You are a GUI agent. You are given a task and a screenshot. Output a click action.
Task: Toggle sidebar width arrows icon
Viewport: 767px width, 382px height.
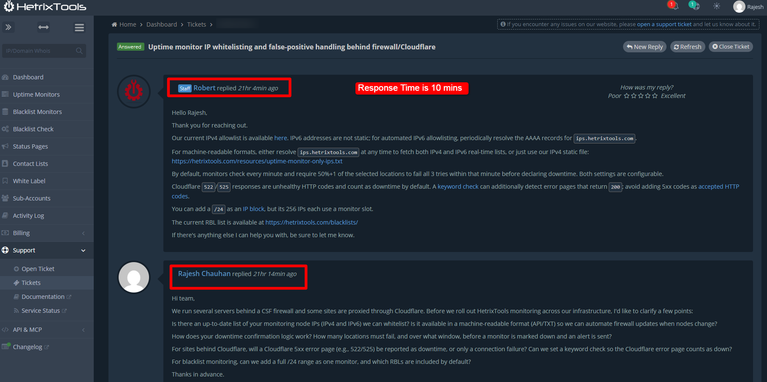(44, 28)
